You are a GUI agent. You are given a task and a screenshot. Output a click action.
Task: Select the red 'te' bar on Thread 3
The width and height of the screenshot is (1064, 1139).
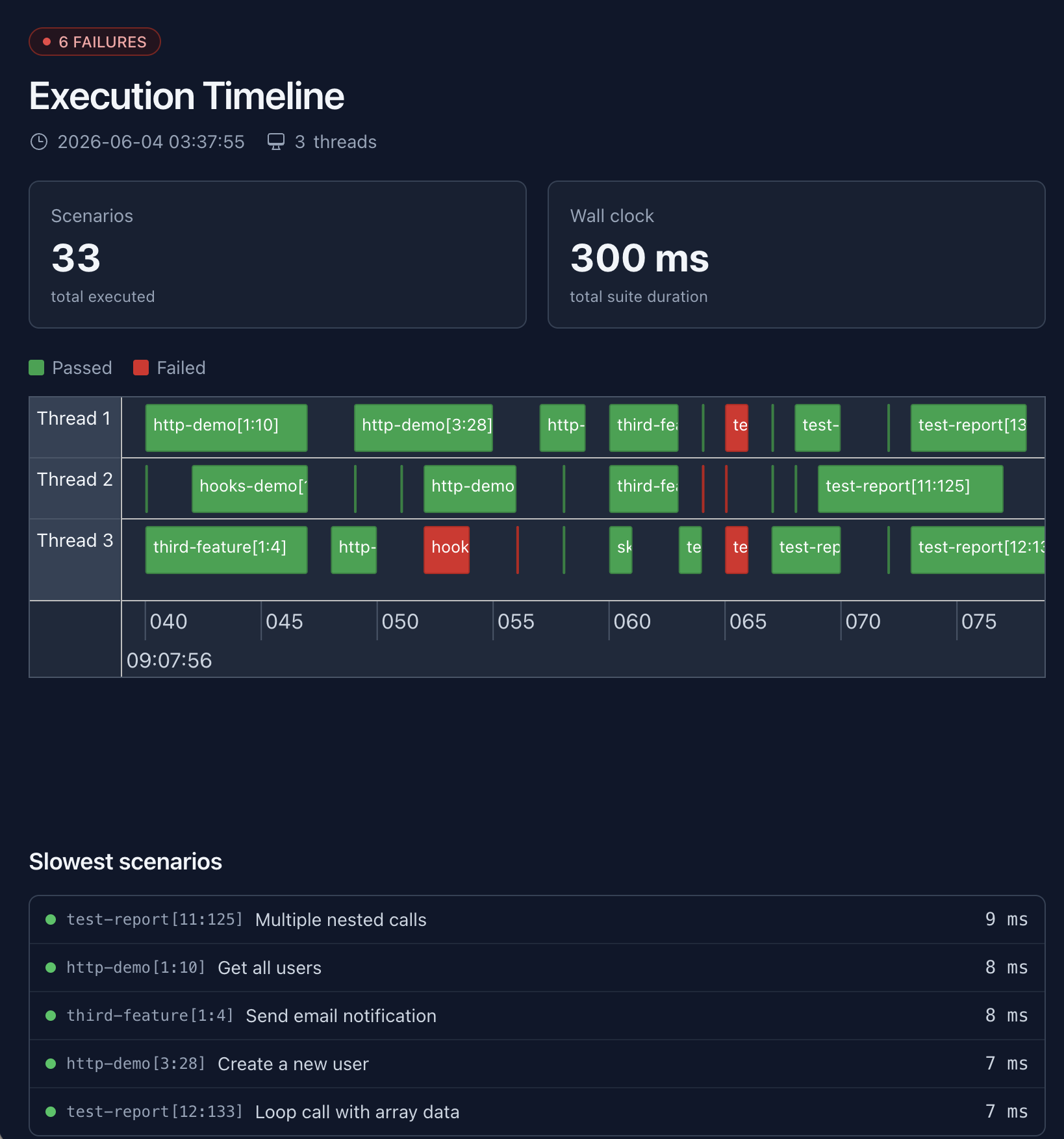[x=737, y=549]
